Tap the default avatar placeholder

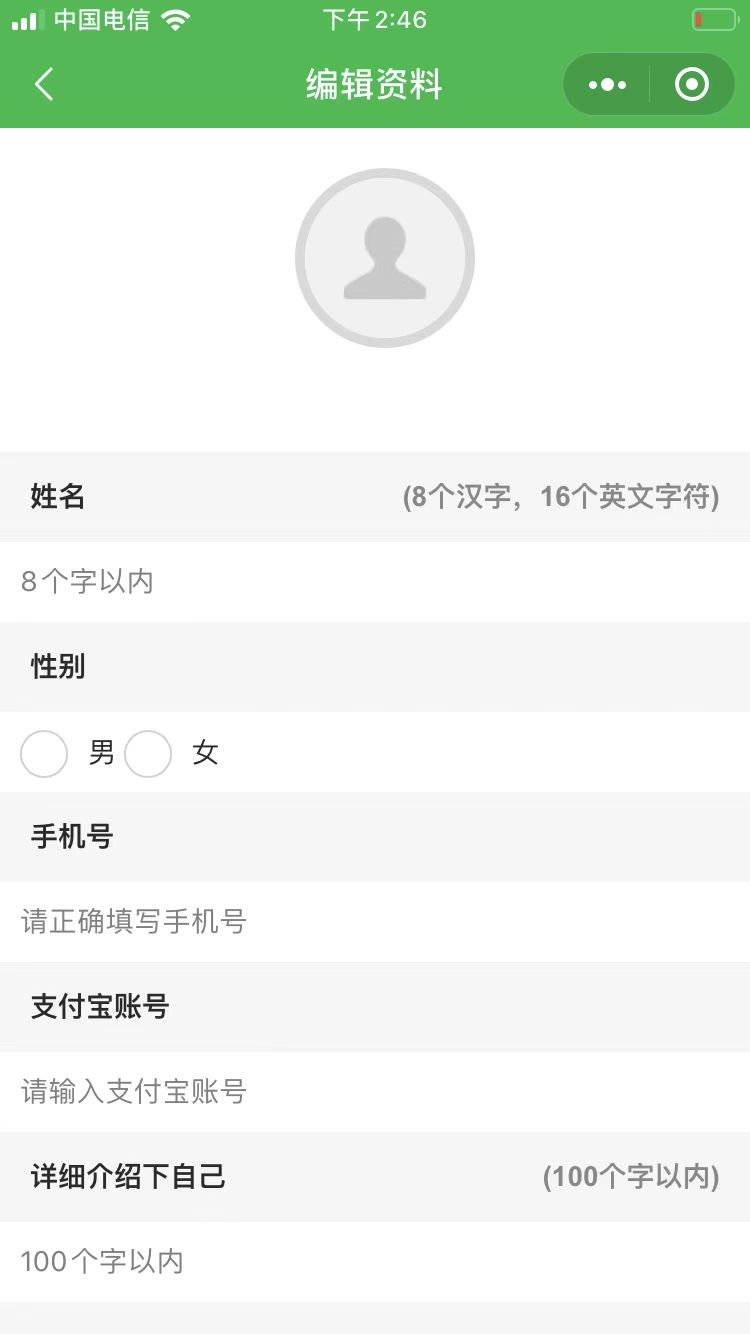[385, 258]
